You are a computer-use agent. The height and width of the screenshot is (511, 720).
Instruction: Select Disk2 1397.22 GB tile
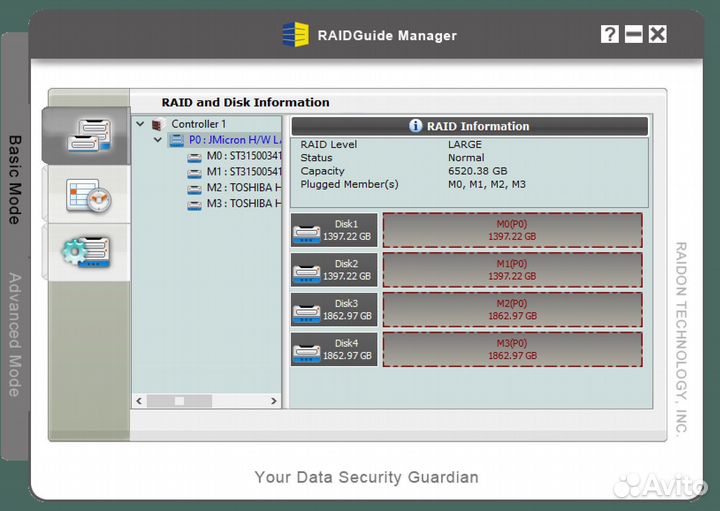coord(334,270)
